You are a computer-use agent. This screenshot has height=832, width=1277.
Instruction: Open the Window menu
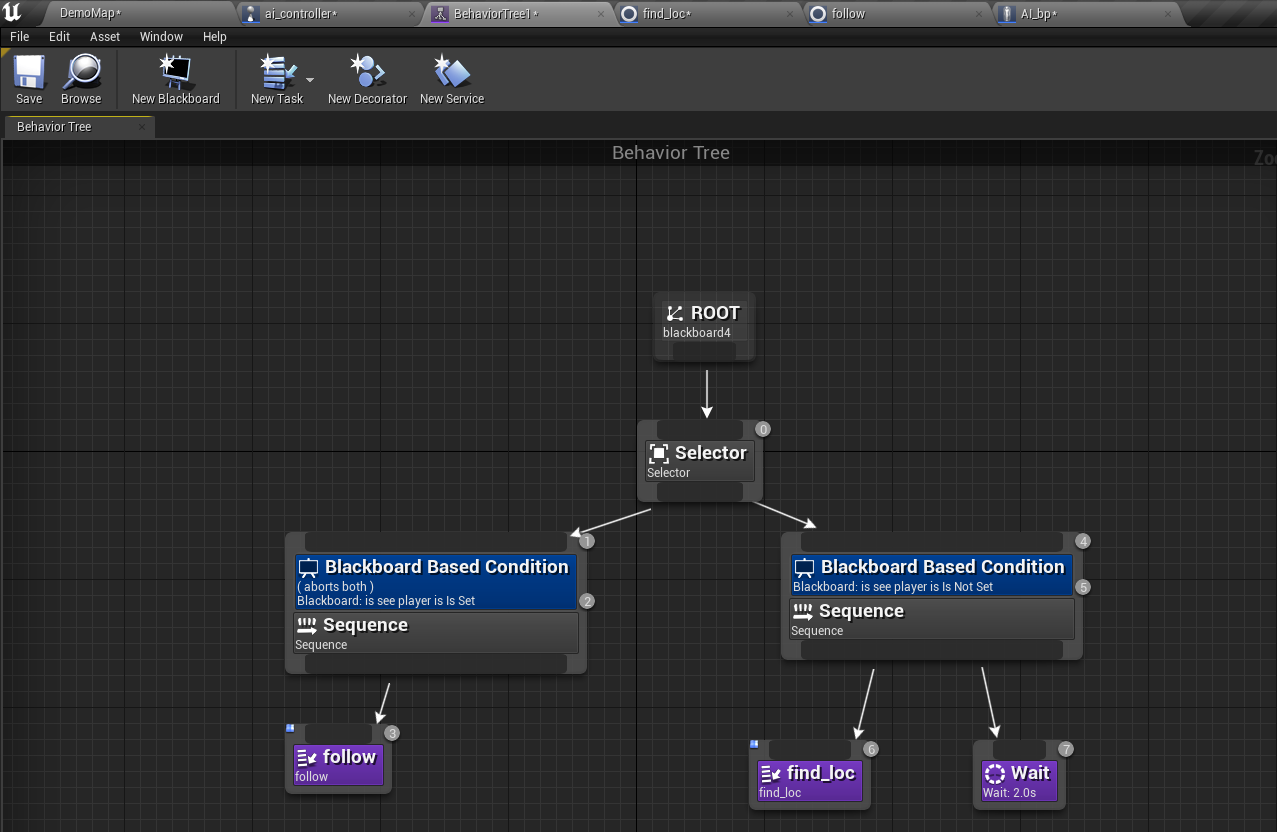coord(160,36)
